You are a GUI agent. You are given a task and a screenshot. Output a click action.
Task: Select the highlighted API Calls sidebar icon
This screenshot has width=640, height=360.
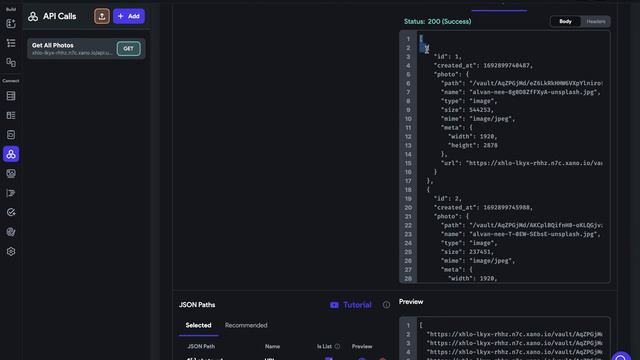[11, 154]
